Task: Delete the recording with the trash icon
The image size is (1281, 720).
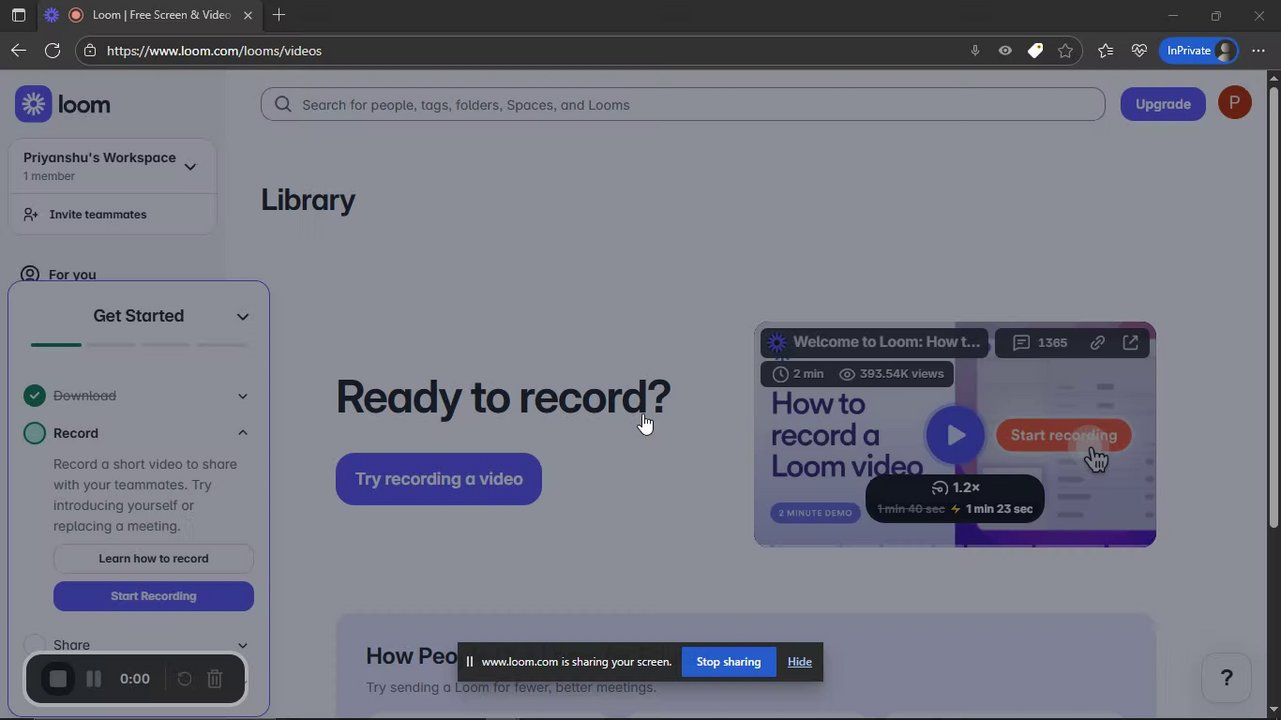Action: (214, 679)
